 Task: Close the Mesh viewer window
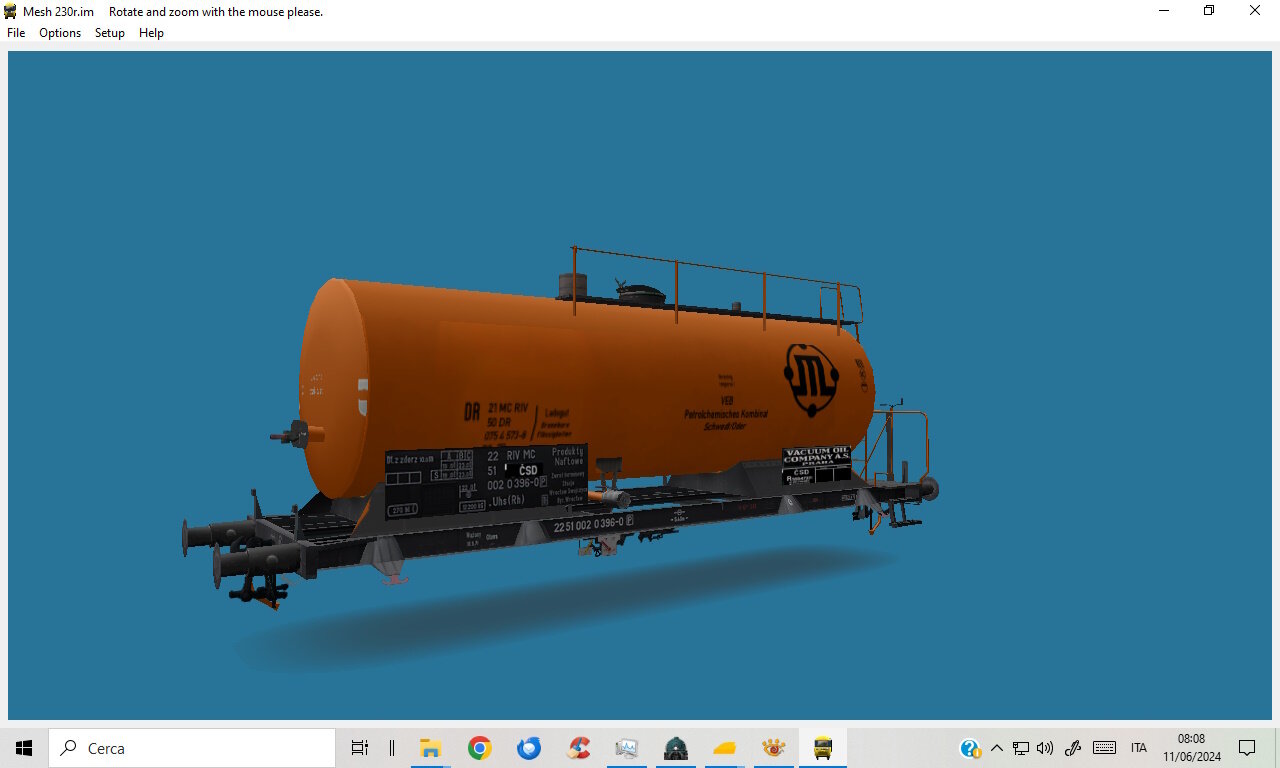click(1255, 11)
